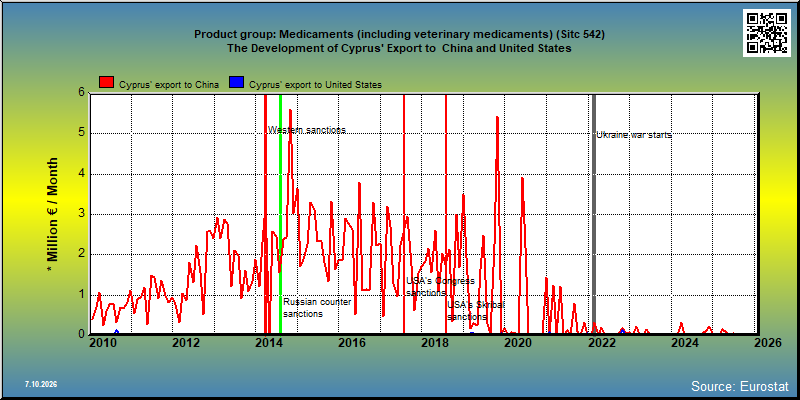
Task: Click the '2014' x-axis label
Action: (269, 343)
